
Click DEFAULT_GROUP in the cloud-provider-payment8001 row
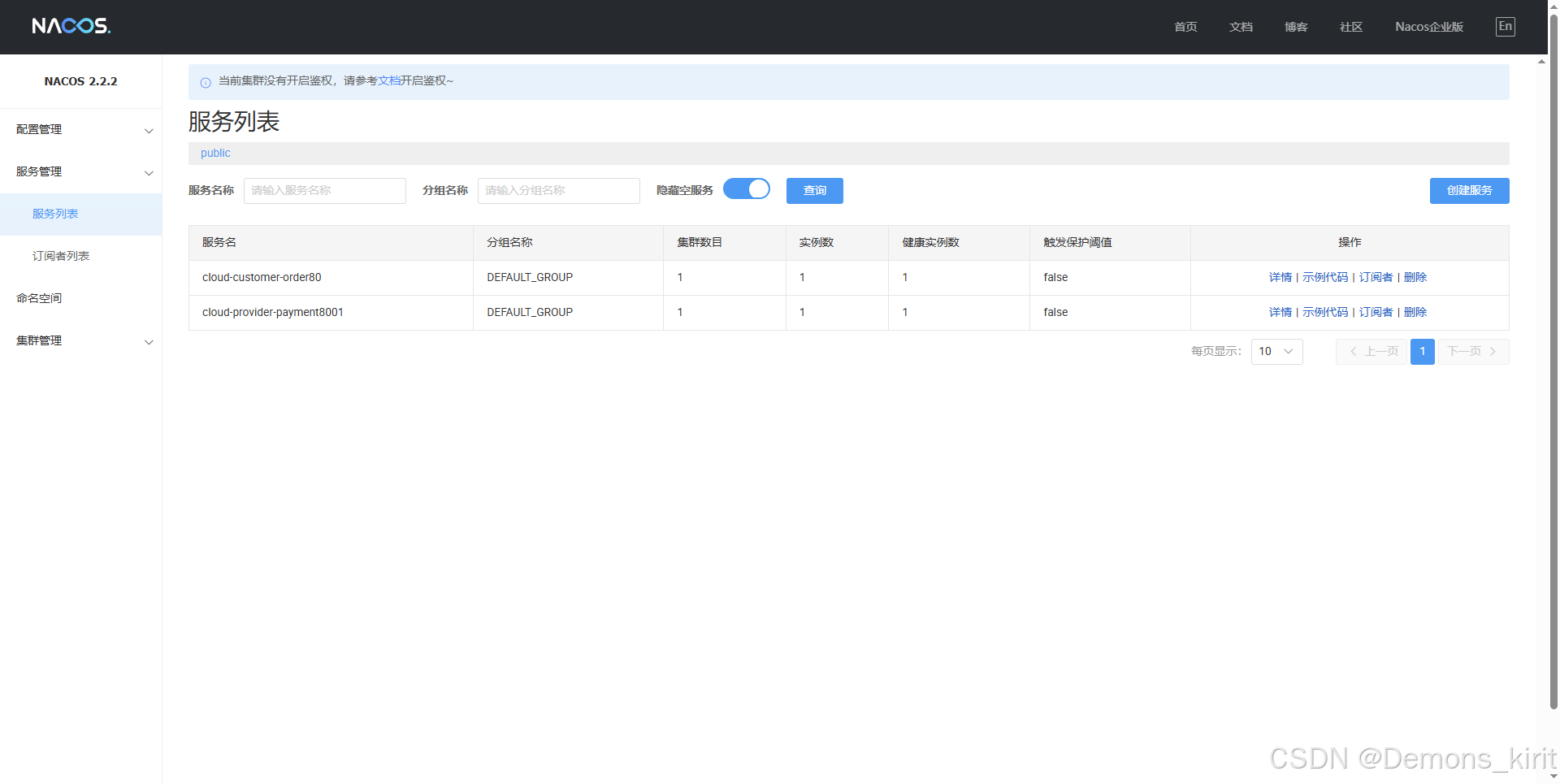[x=530, y=313]
